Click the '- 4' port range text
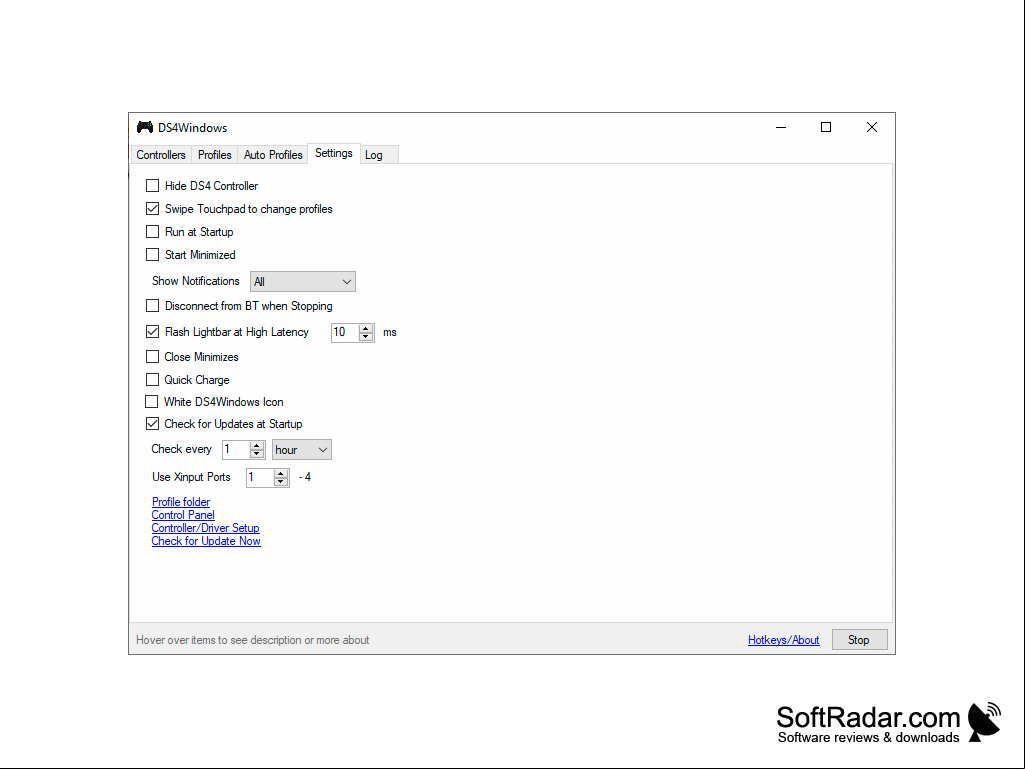Screen dimensions: 1025x769 click(305, 477)
